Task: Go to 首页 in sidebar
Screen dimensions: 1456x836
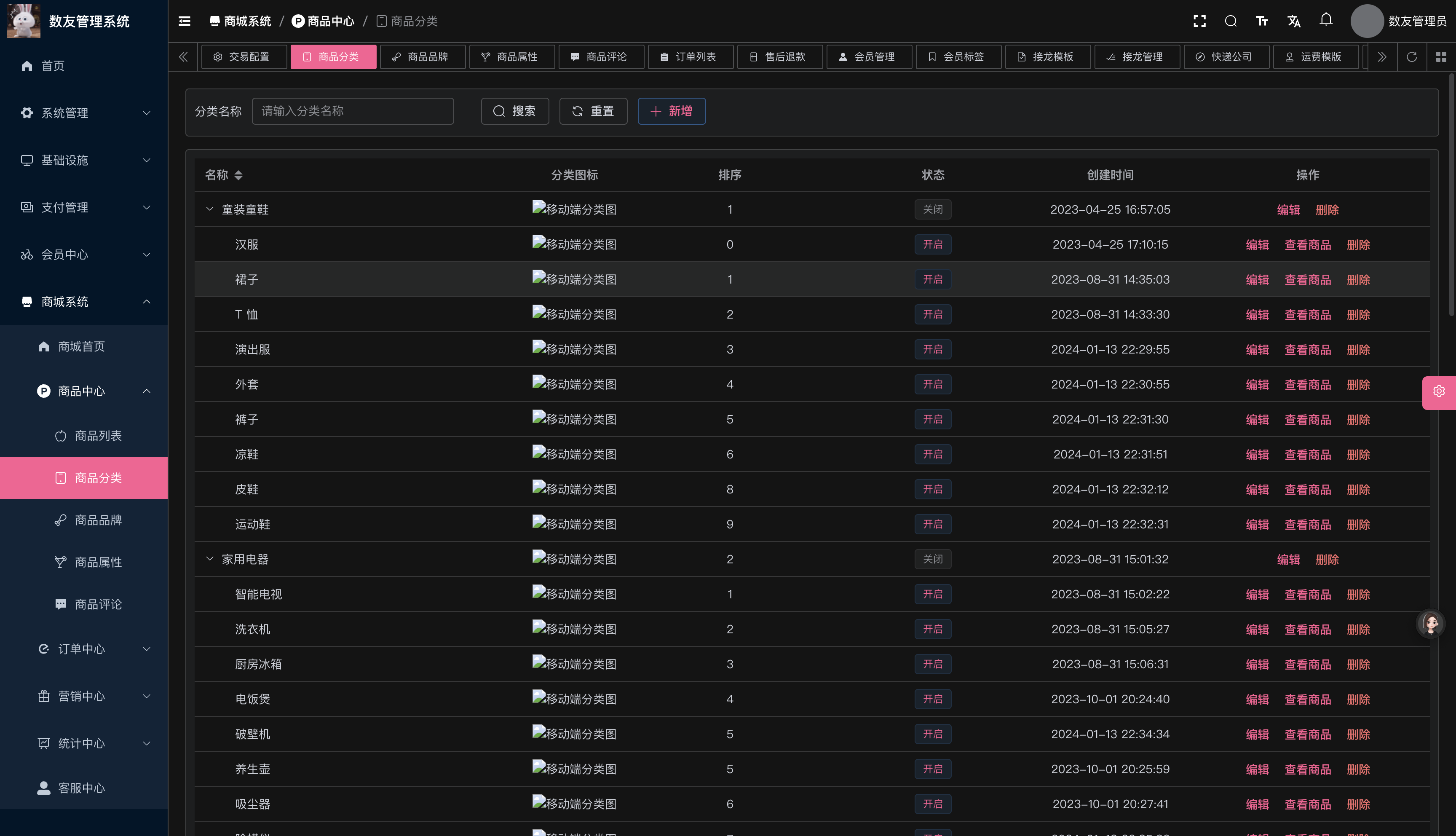Action: click(84, 66)
